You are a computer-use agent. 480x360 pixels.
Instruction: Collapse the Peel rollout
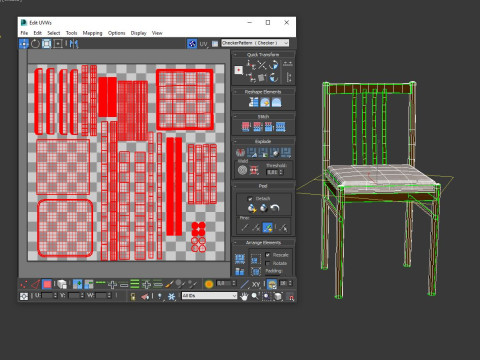click(x=235, y=186)
